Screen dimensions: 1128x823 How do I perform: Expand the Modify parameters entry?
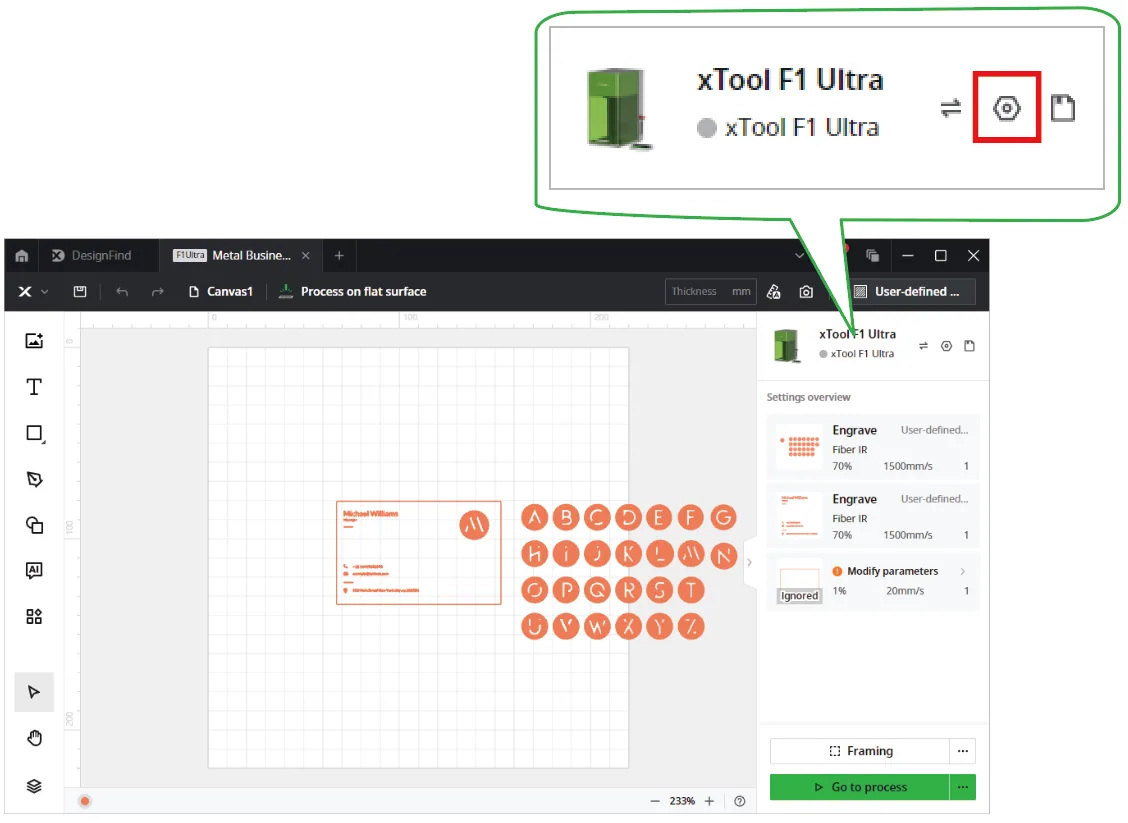tap(873, 581)
